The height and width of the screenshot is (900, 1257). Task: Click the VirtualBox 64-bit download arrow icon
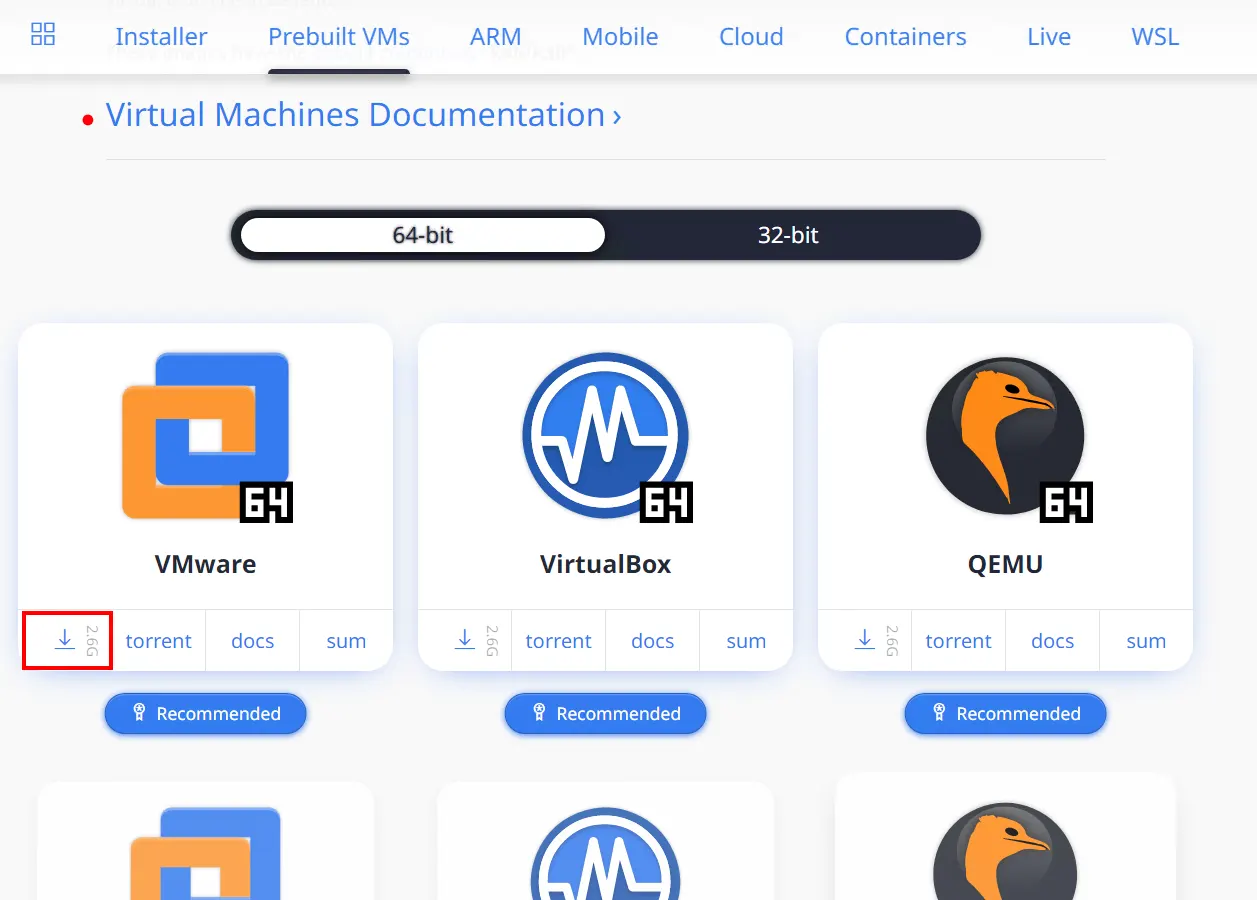click(x=465, y=640)
